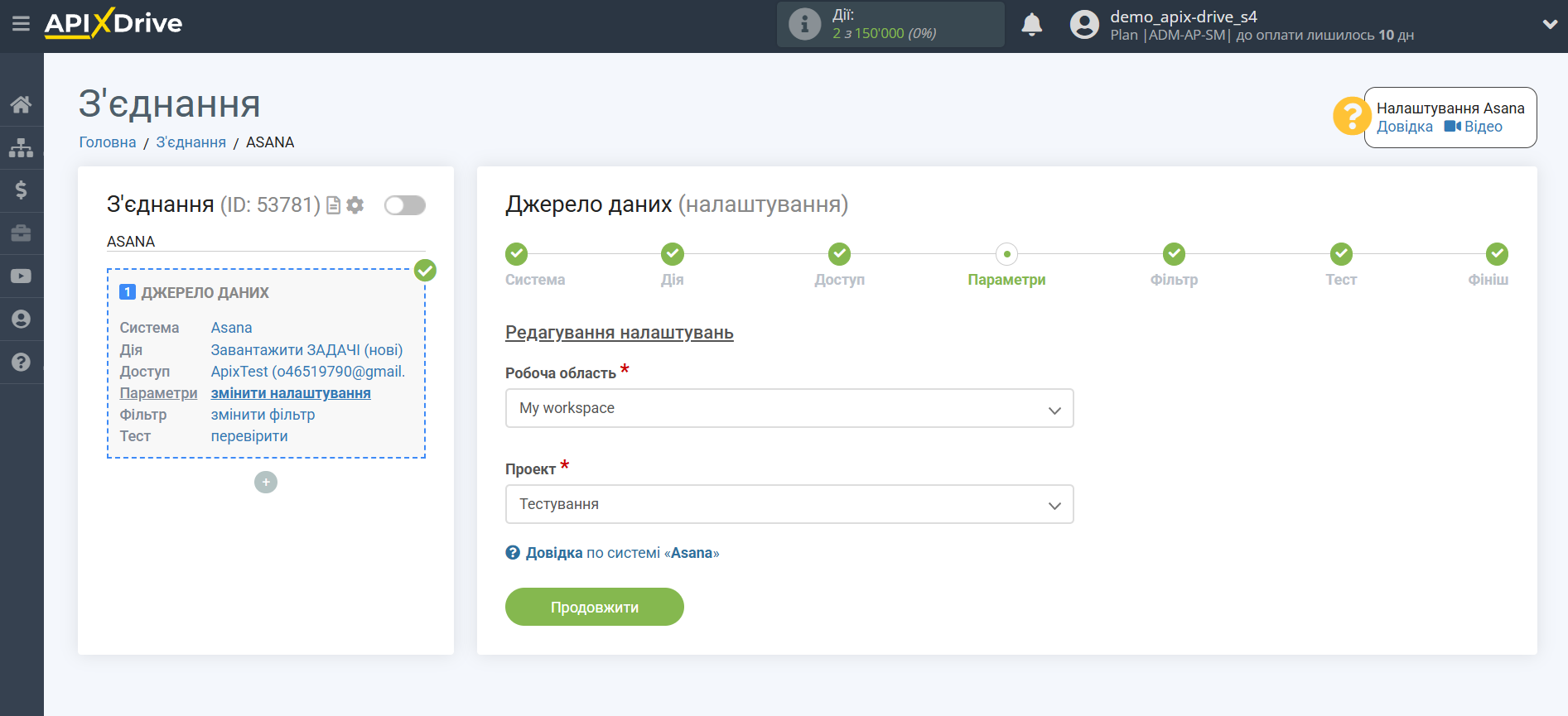Open the notifications bell
This screenshot has width=1568, height=716.
(1031, 25)
